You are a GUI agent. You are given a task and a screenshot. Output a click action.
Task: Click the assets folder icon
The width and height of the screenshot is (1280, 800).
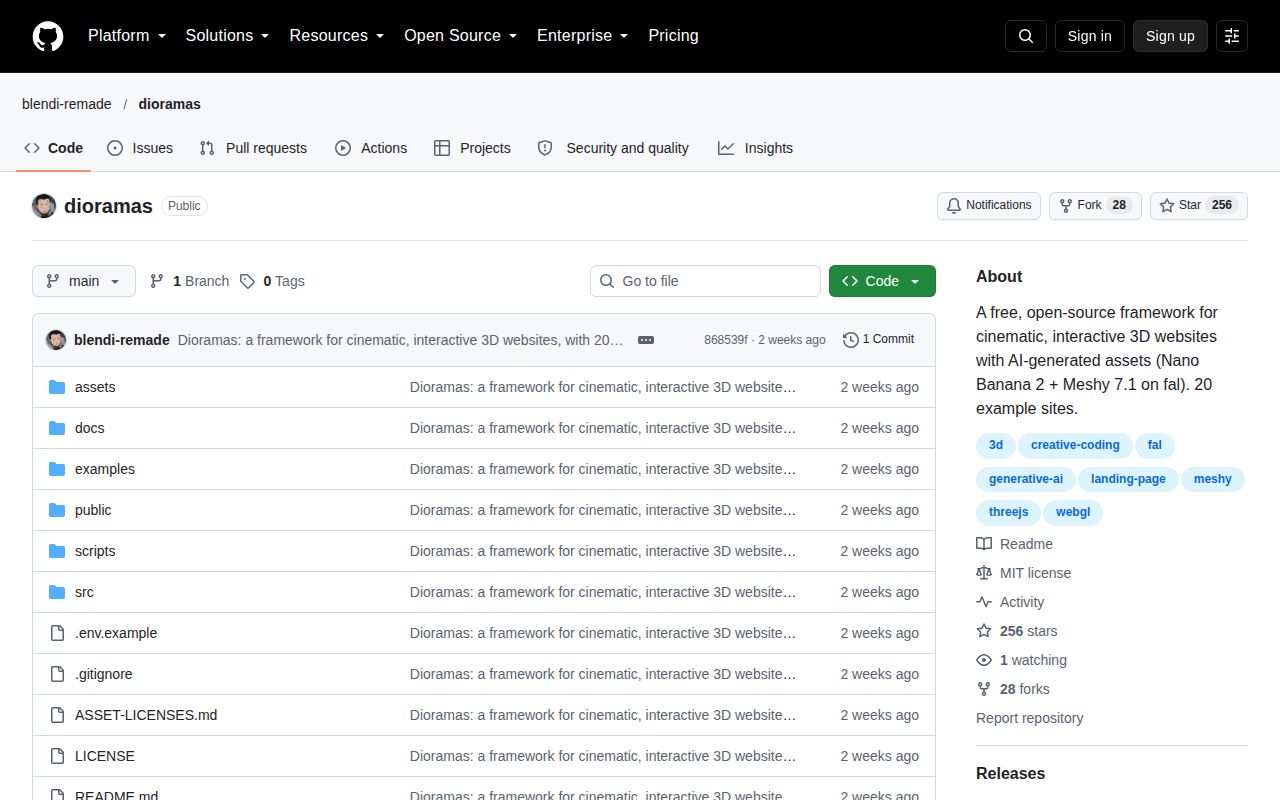pyautogui.click(x=57, y=387)
